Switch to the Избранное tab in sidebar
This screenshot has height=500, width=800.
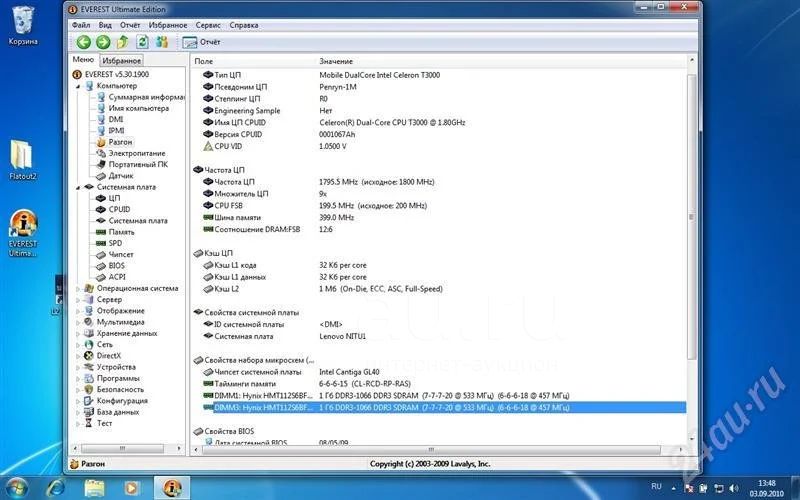[x=121, y=60]
